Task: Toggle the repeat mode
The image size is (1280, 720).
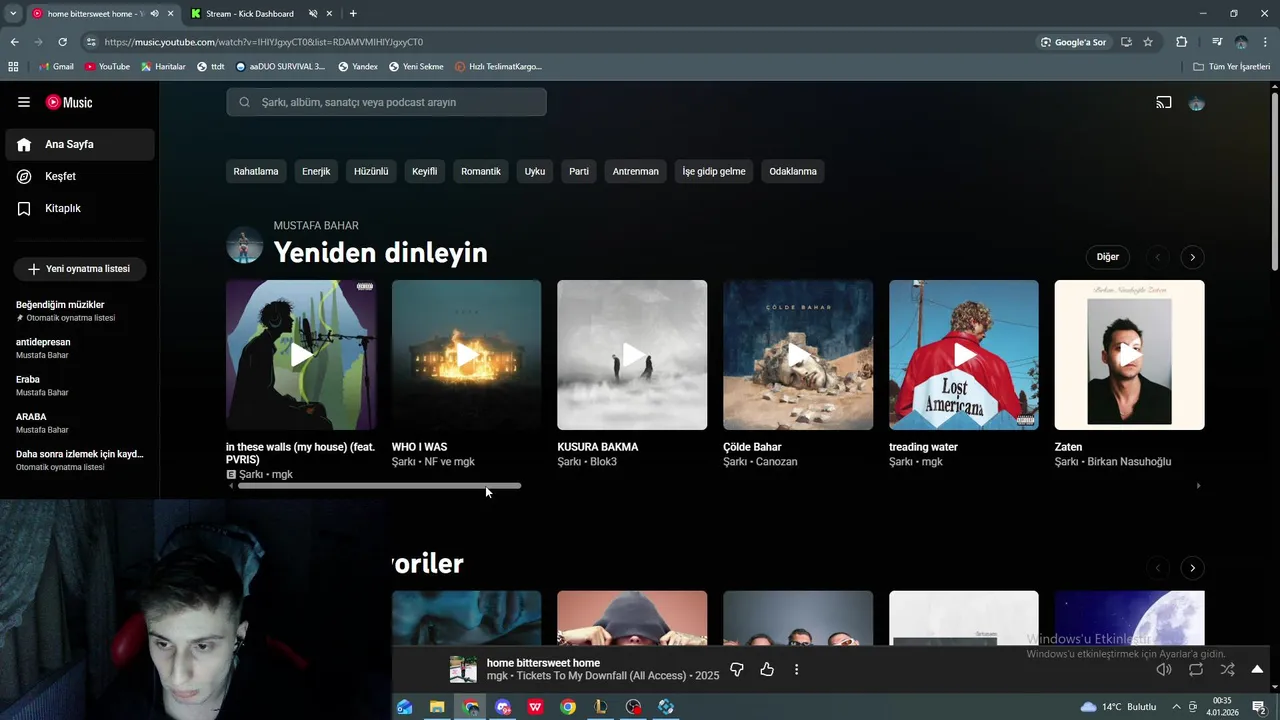Action: (x=1196, y=670)
